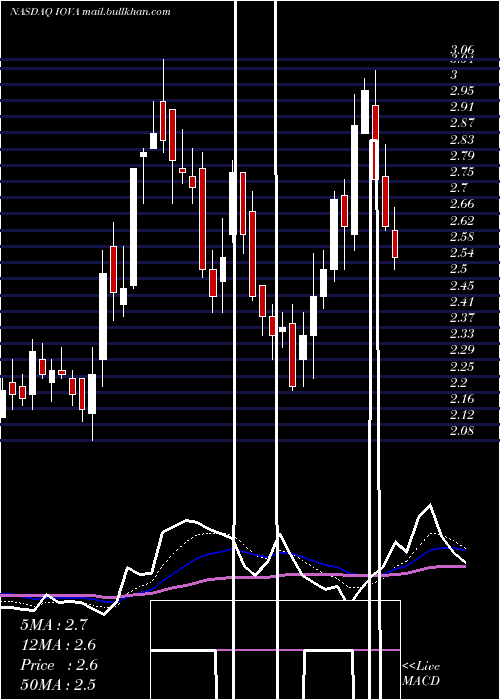Click the MACD indicator label
The width and height of the screenshot is (500, 700).
(421, 681)
